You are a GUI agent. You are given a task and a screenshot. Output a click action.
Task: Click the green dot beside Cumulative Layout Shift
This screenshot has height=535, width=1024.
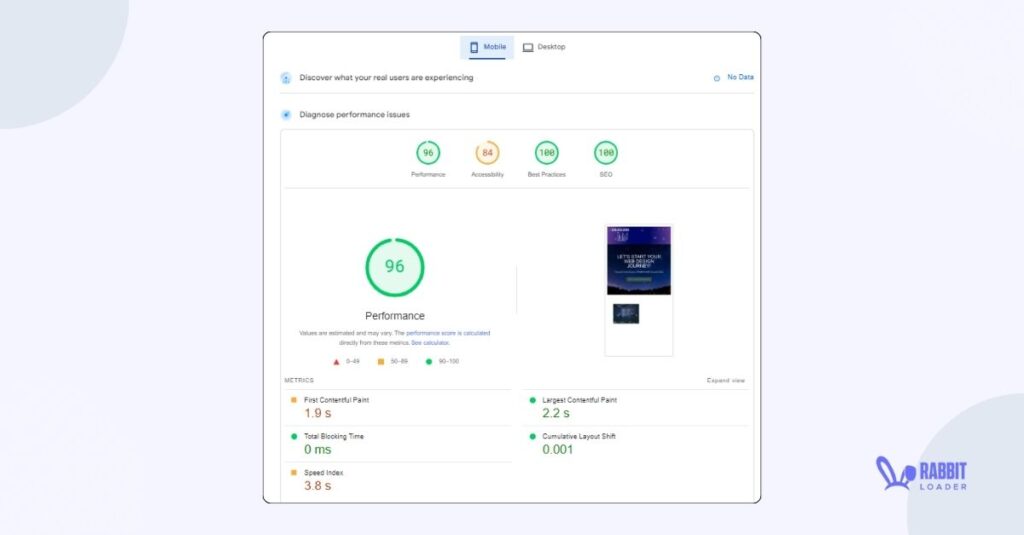(532, 436)
